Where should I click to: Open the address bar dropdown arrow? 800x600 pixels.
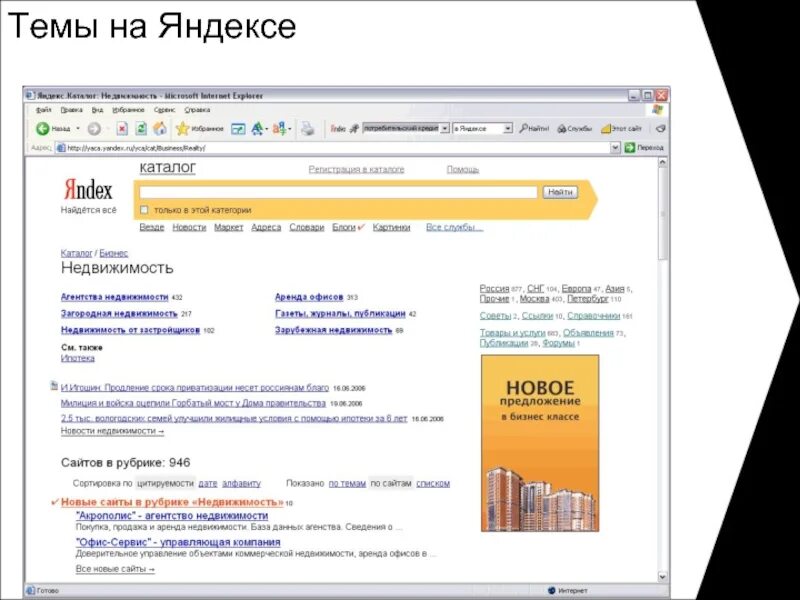[x=615, y=147]
